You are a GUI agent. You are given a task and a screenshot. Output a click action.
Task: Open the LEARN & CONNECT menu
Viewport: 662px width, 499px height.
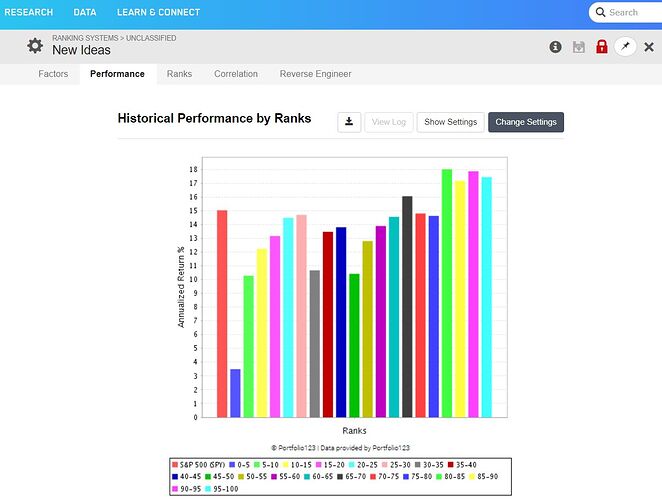158,12
